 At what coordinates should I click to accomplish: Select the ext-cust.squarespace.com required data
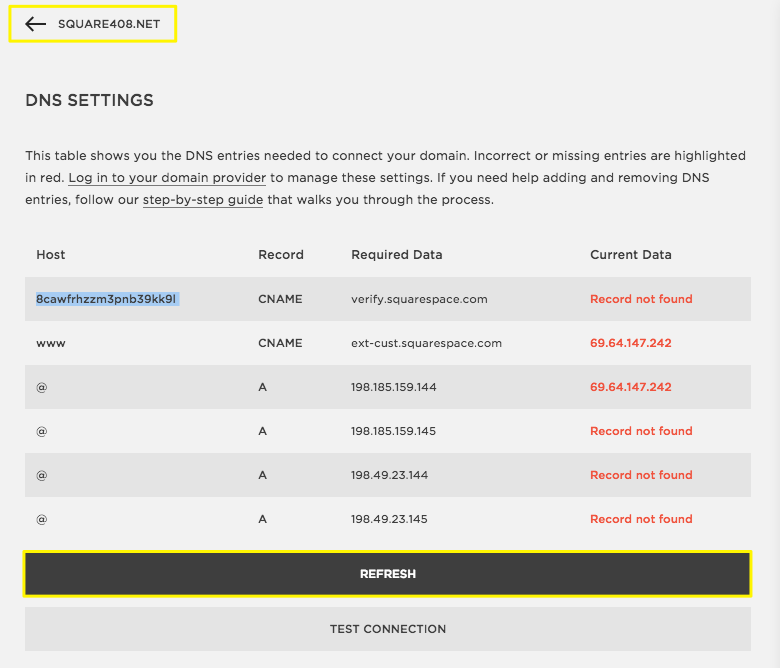tap(426, 343)
